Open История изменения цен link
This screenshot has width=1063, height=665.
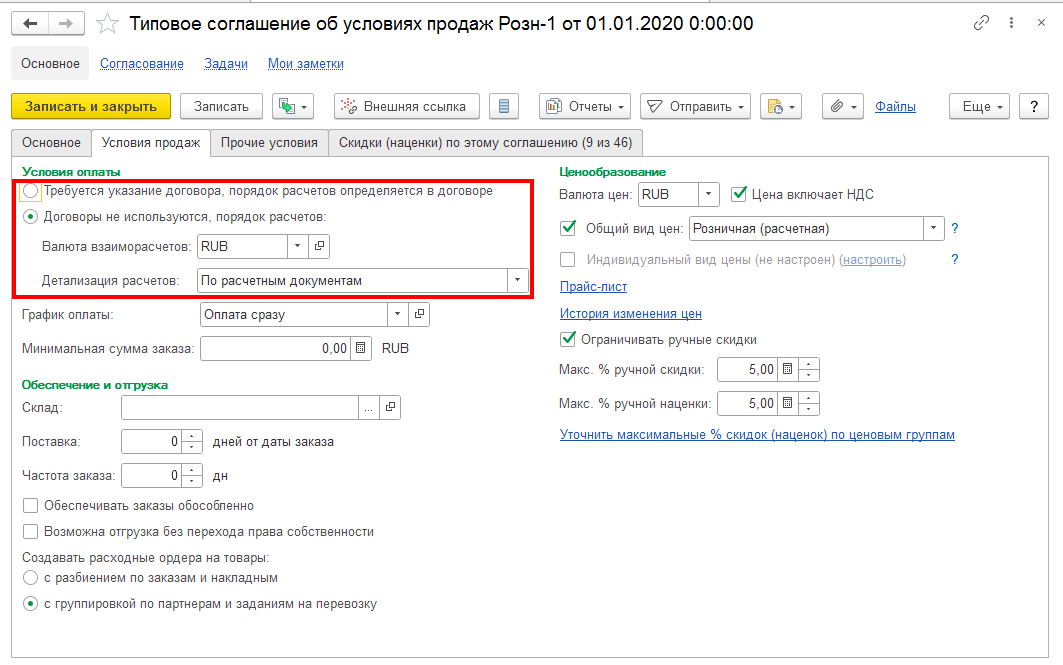click(630, 314)
